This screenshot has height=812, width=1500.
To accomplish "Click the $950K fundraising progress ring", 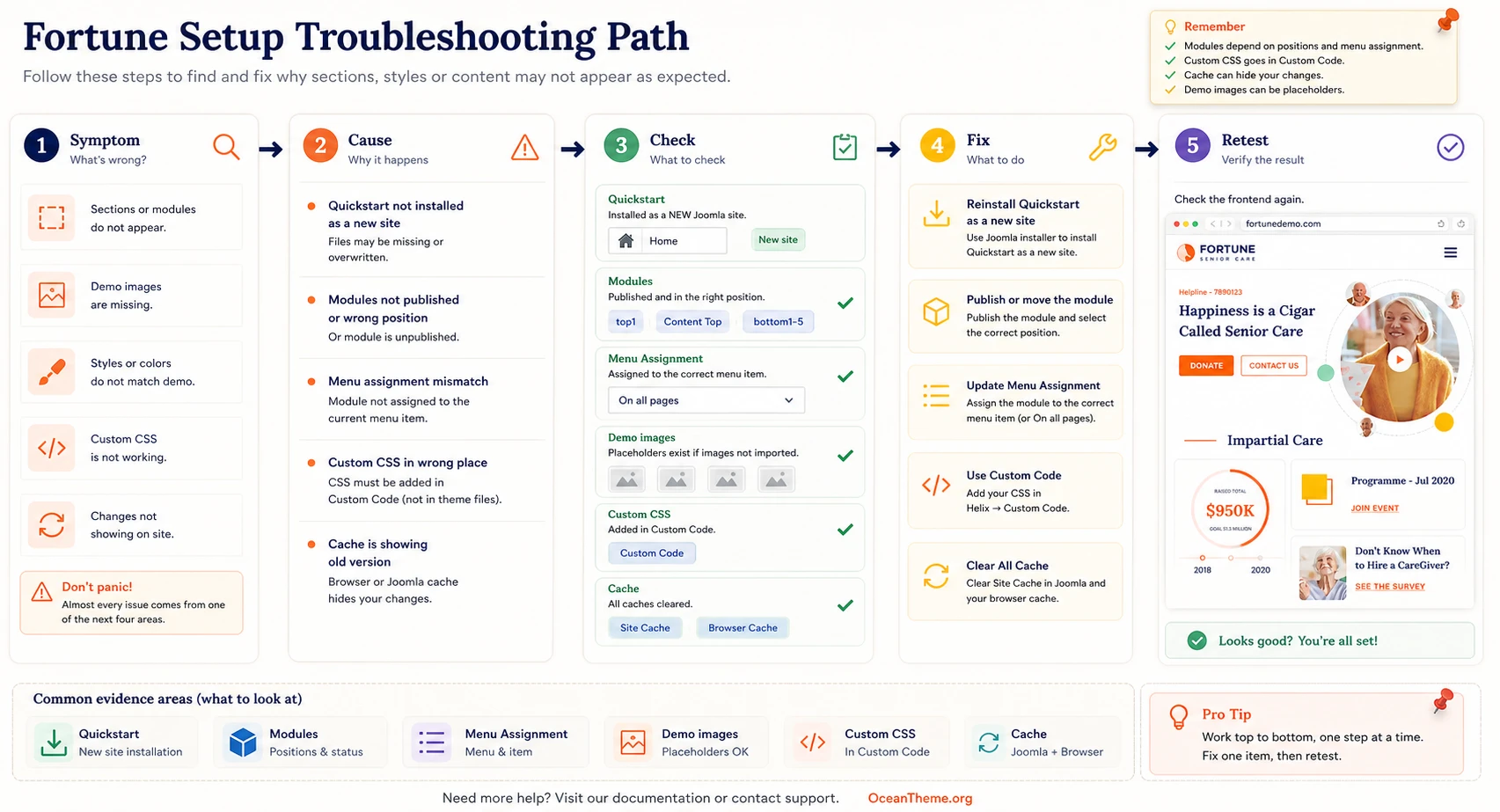I will coord(1230,510).
